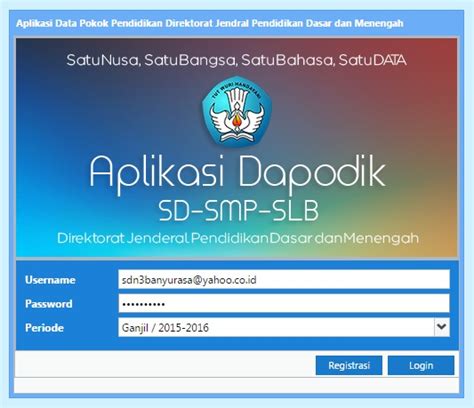Click the window title Aplikasi Data Pokok Pendidikan
The width and height of the screenshot is (474, 408).
point(210,23)
